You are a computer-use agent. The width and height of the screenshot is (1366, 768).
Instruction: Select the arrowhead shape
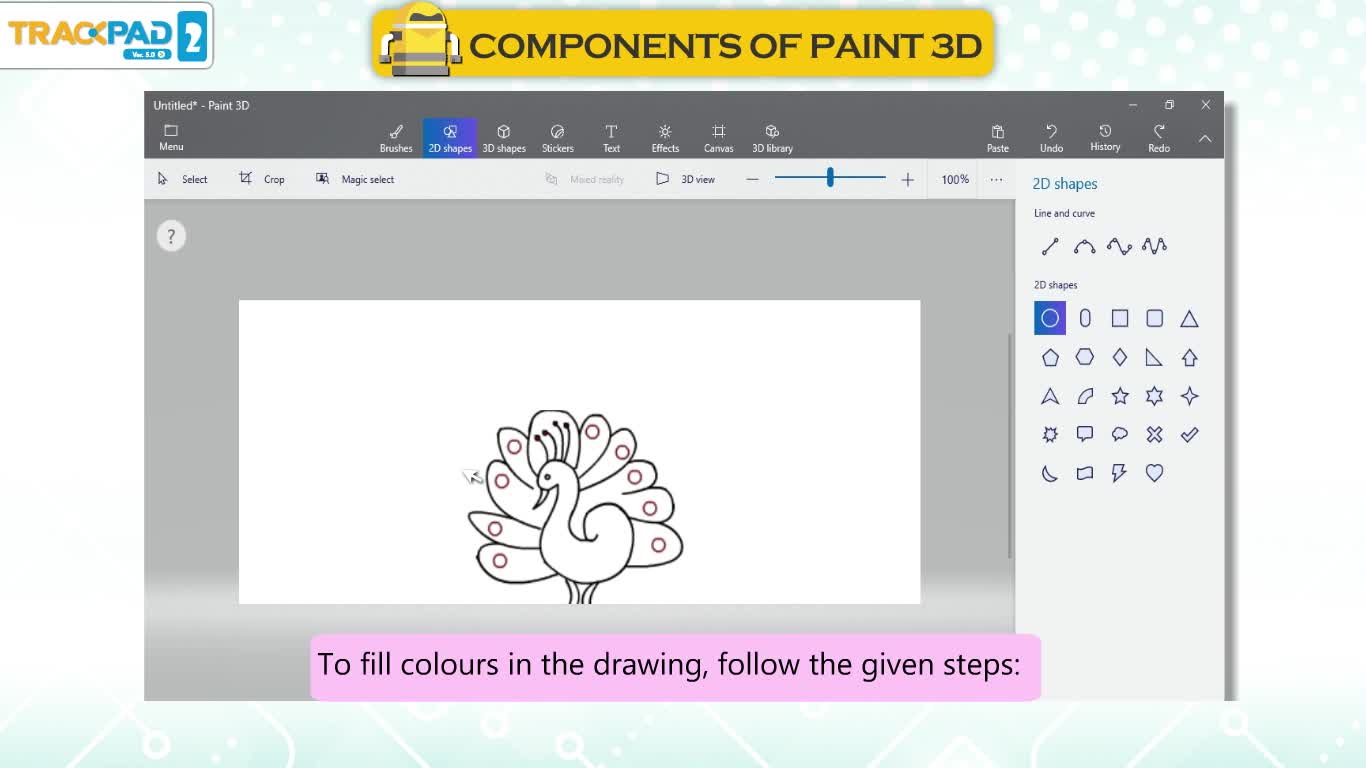1050,396
